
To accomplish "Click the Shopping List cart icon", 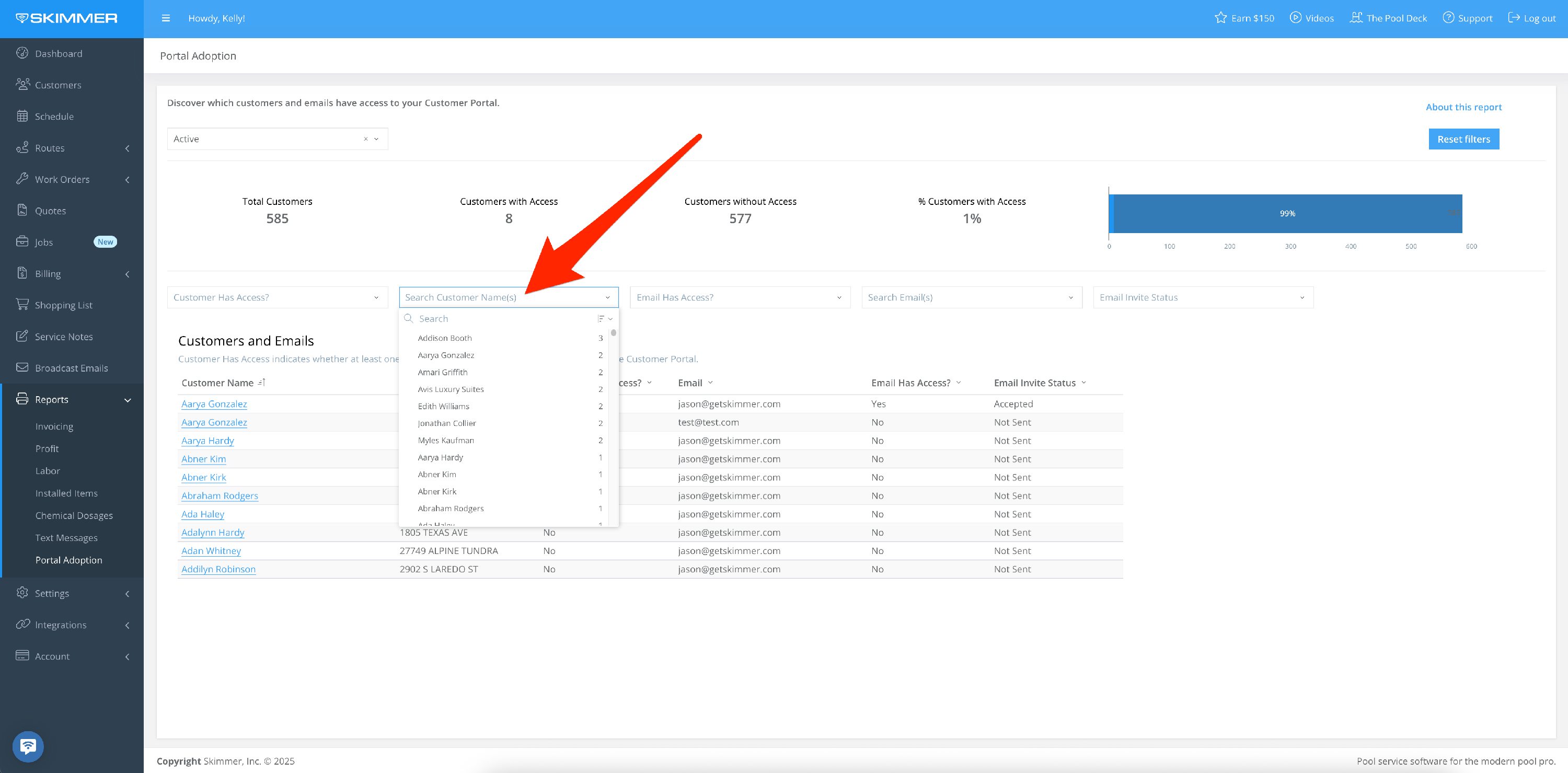I will pyautogui.click(x=22, y=304).
